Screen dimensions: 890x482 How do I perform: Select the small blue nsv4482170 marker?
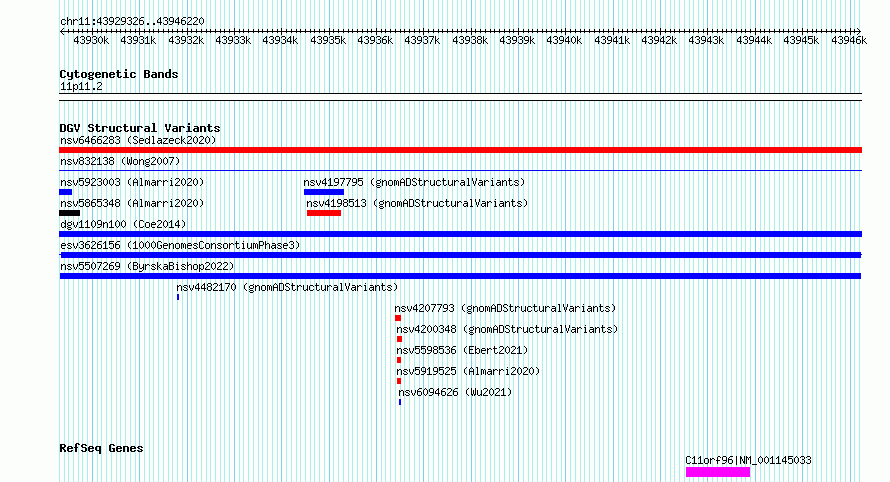[178, 297]
